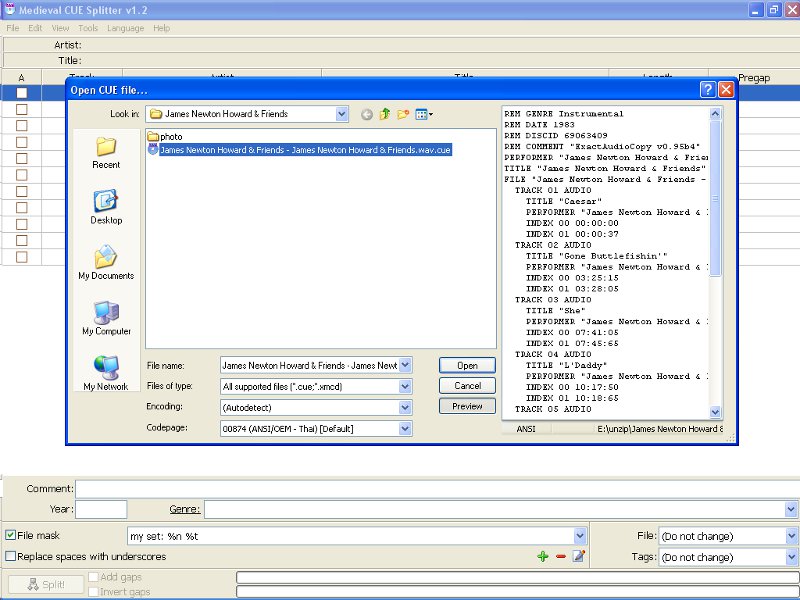
Task: Open the Encoding dropdown
Action: pos(405,407)
